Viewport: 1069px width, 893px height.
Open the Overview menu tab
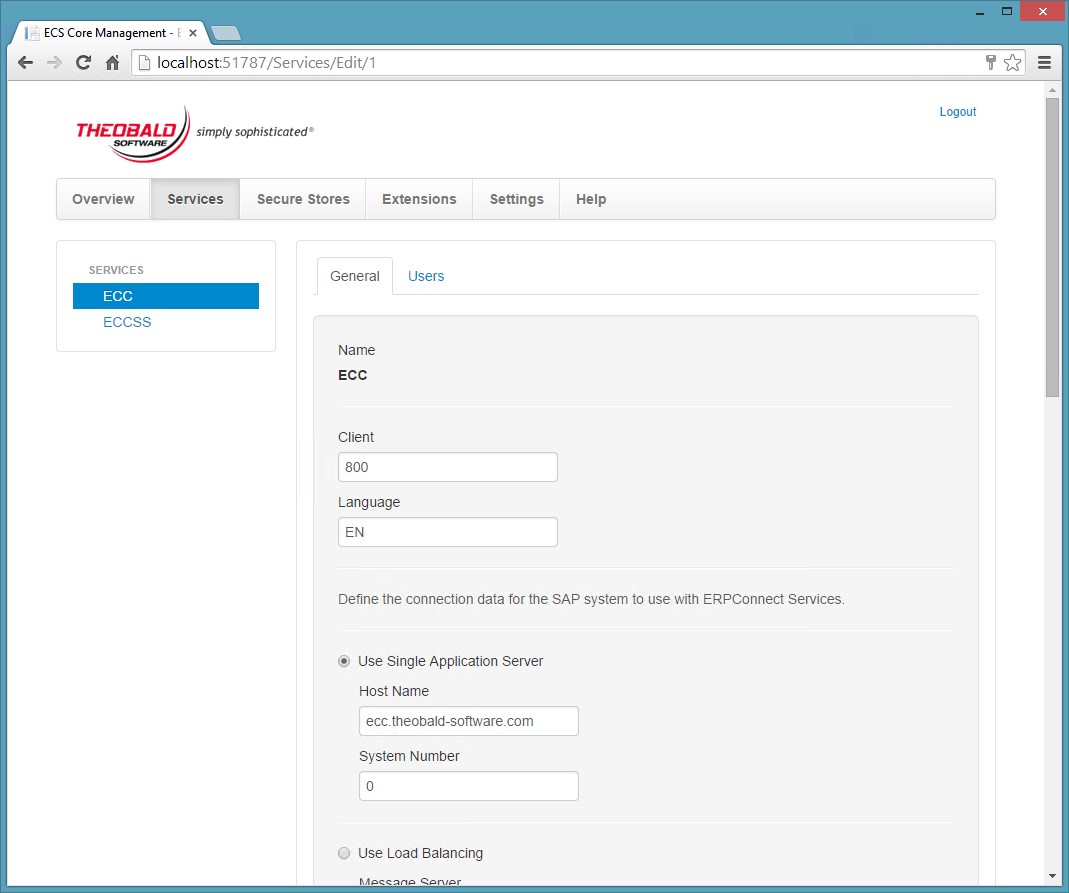[x=103, y=199]
